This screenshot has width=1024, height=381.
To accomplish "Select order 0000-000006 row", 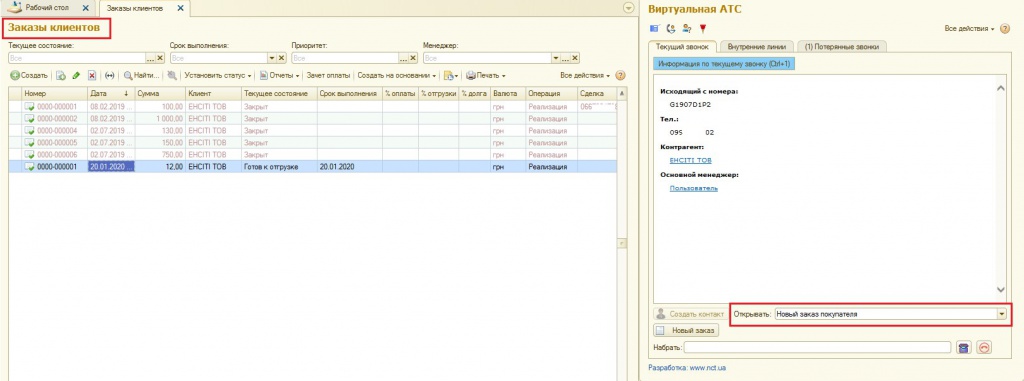I will [312, 154].
